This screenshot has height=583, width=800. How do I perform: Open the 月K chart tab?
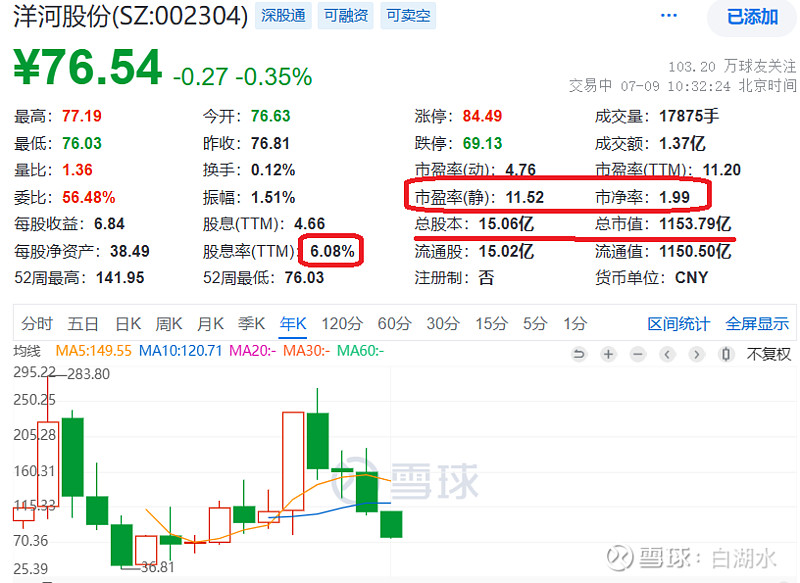[x=210, y=323]
